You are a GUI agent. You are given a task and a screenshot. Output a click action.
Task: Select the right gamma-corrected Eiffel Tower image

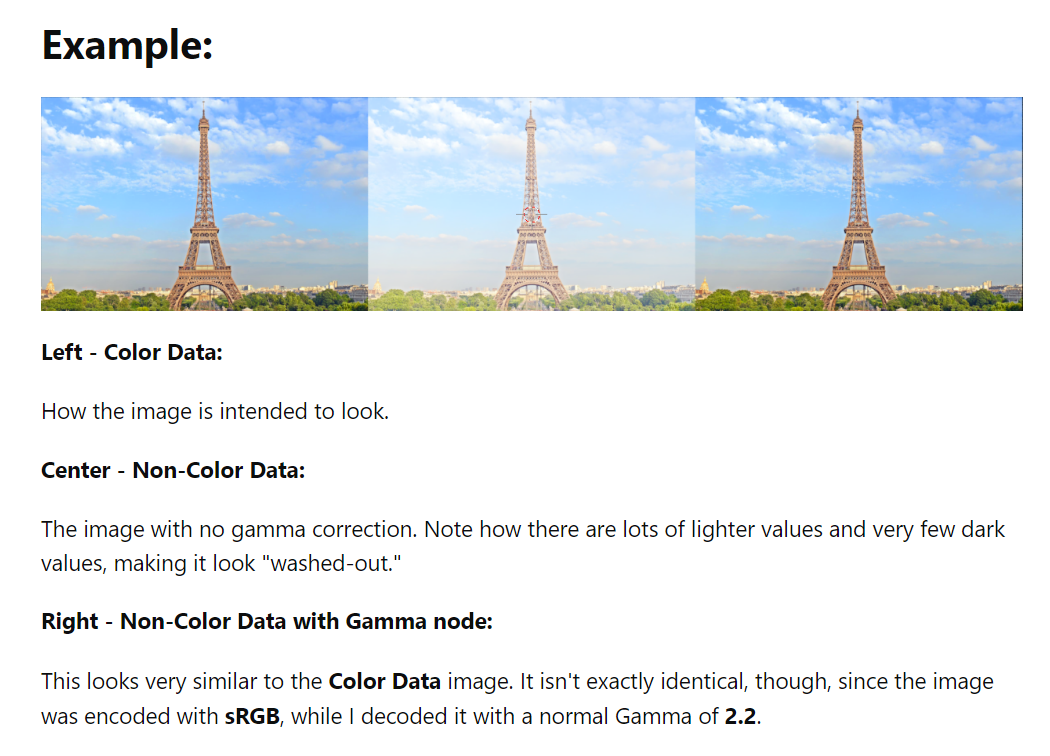[x=859, y=204]
